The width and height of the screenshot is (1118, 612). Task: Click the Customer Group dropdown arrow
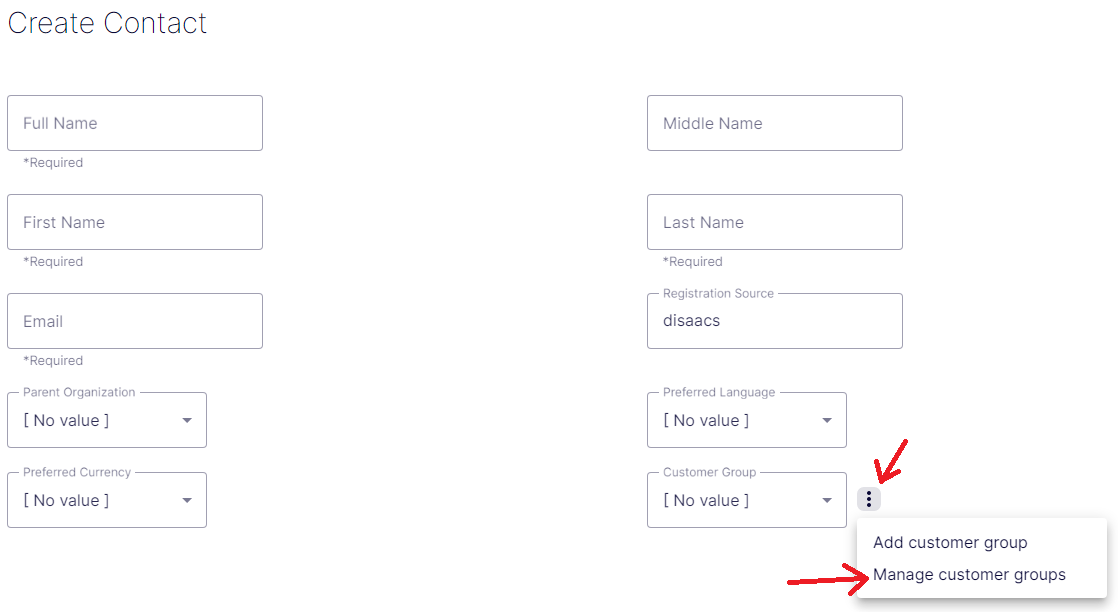click(x=827, y=500)
